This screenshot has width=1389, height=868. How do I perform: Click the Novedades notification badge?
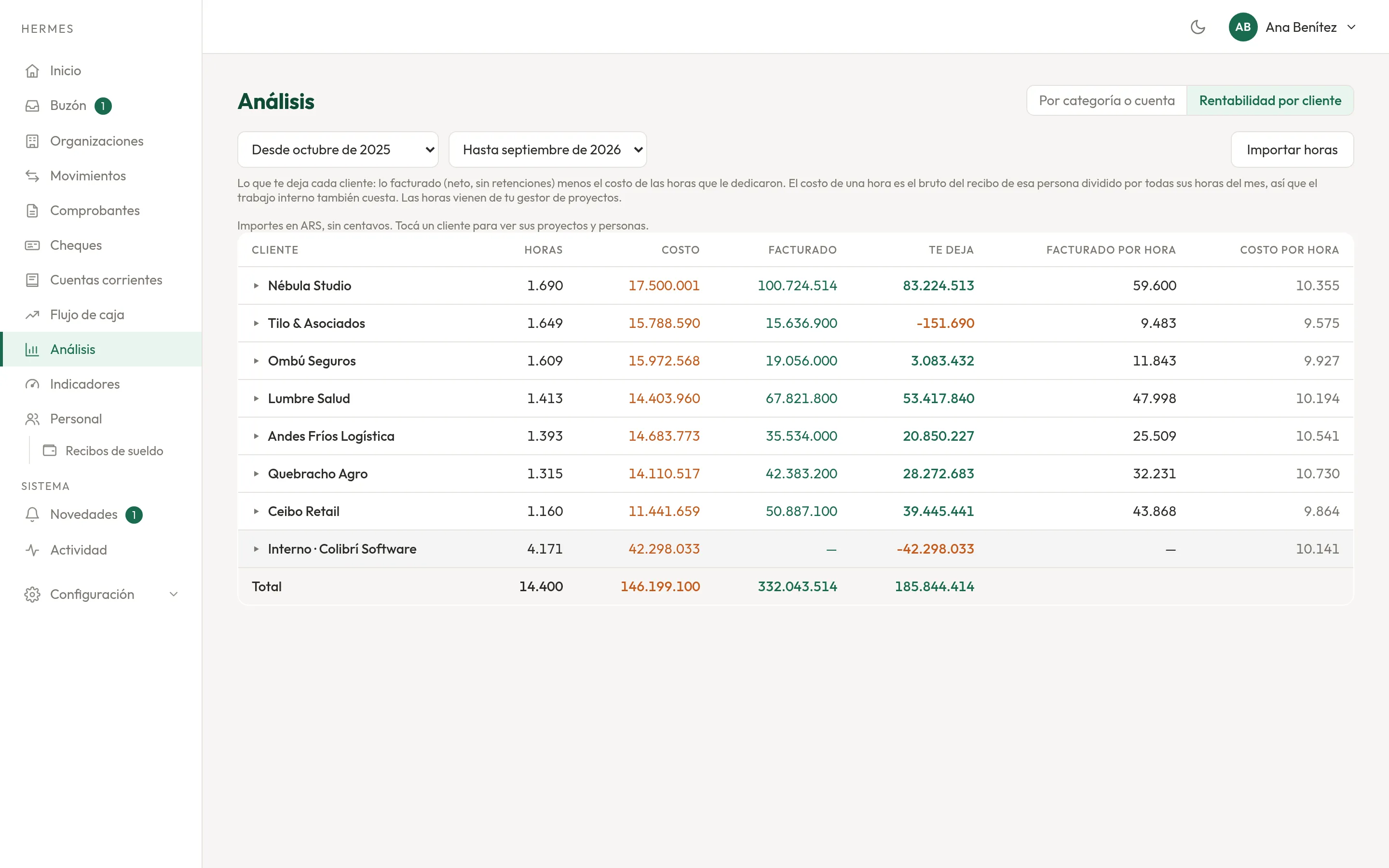134,515
